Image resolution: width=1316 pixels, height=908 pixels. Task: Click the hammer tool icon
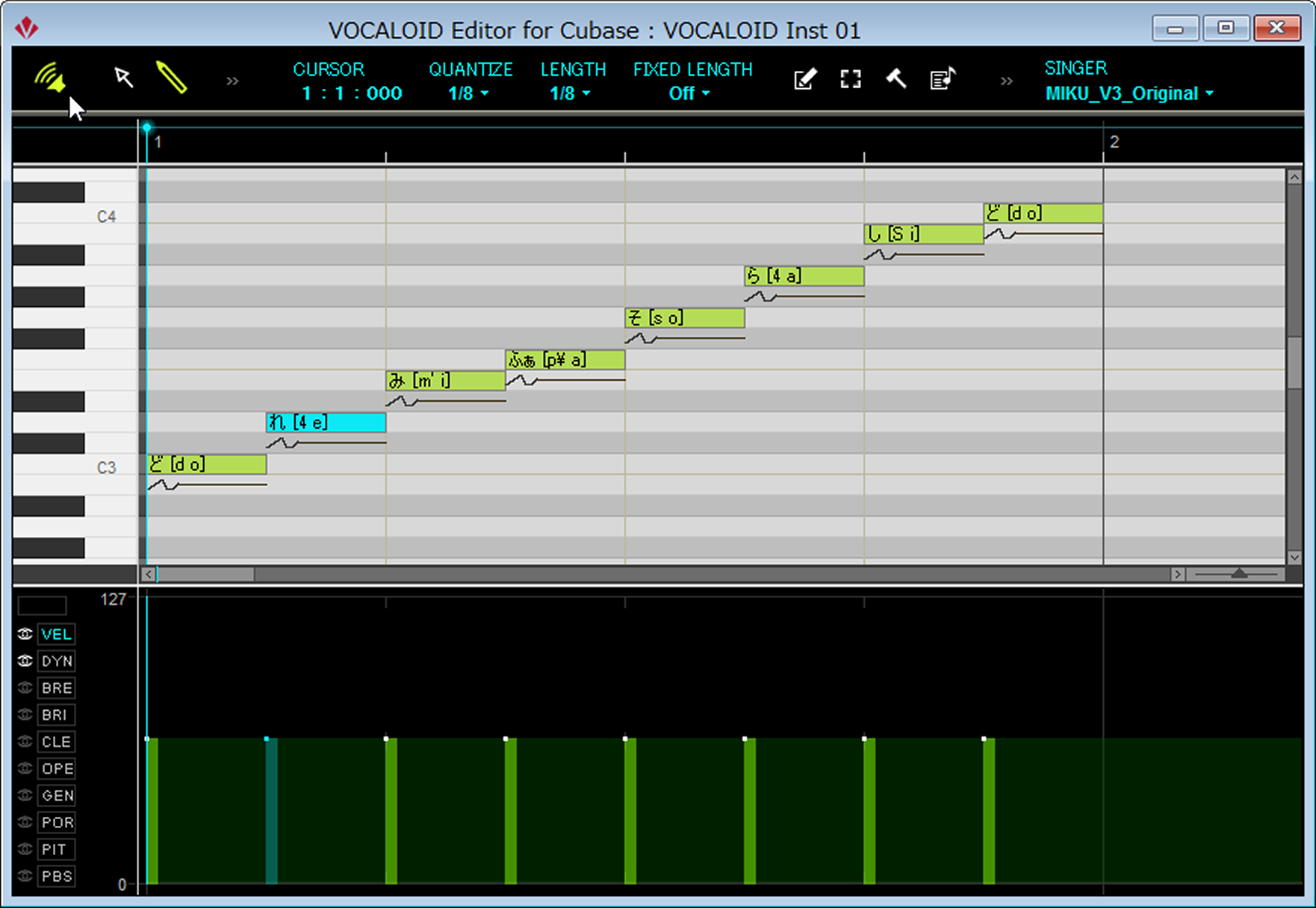click(x=896, y=78)
